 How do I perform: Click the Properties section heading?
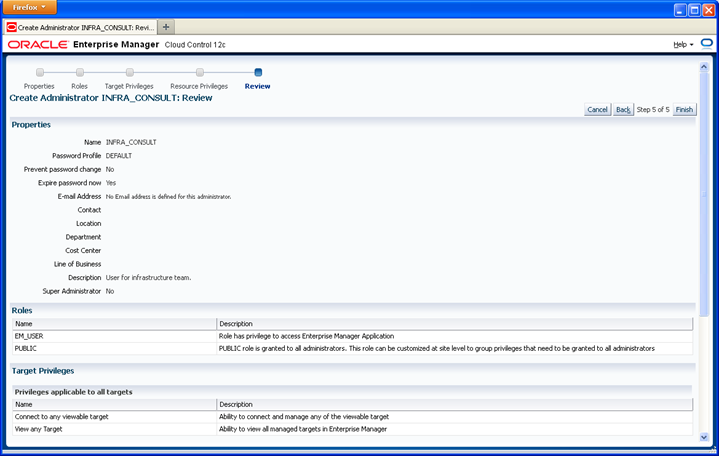point(31,125)
